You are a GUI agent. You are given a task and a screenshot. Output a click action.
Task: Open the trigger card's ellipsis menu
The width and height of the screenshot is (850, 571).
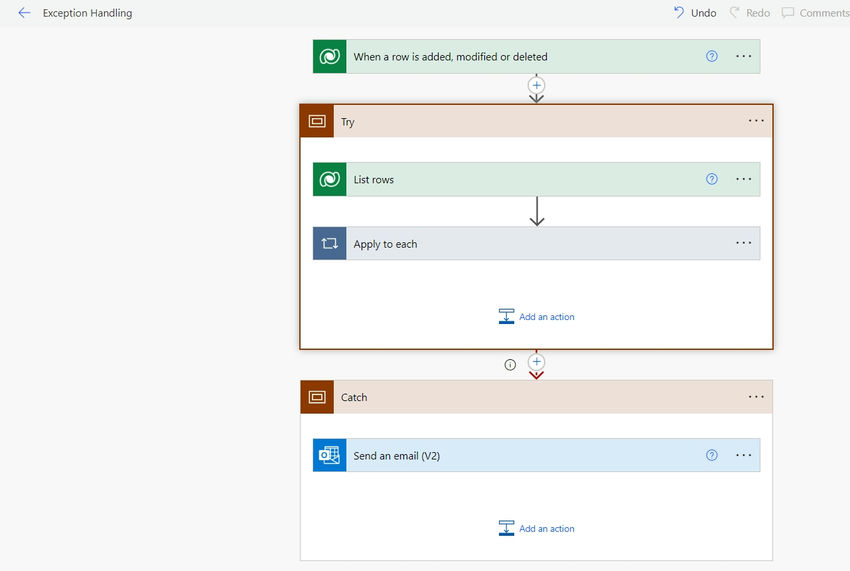[744, 56]
